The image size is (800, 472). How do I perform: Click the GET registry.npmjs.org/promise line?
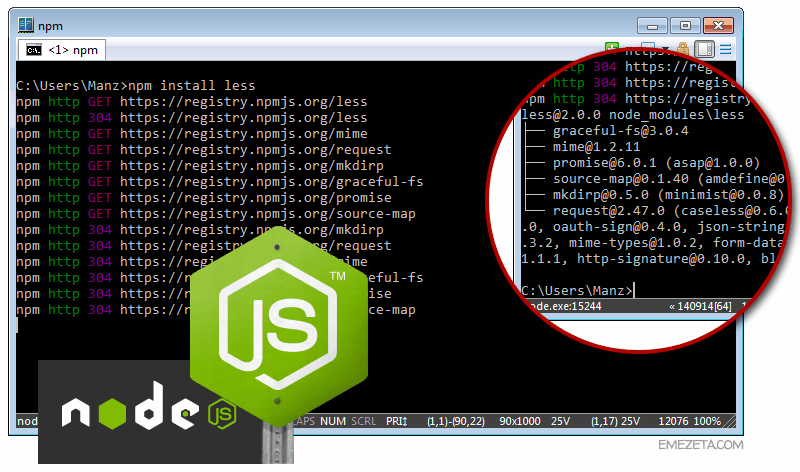pyautogui.click(x=204, y=198)
